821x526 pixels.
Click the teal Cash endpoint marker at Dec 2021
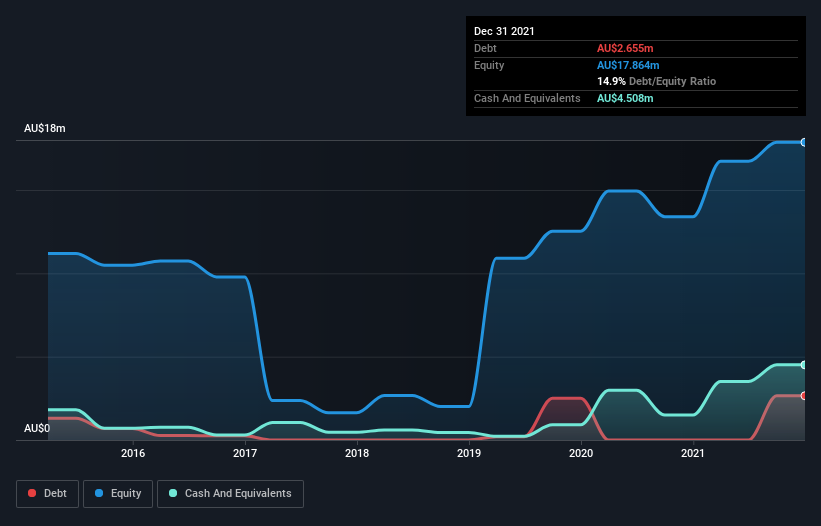[x=804, y=365]
